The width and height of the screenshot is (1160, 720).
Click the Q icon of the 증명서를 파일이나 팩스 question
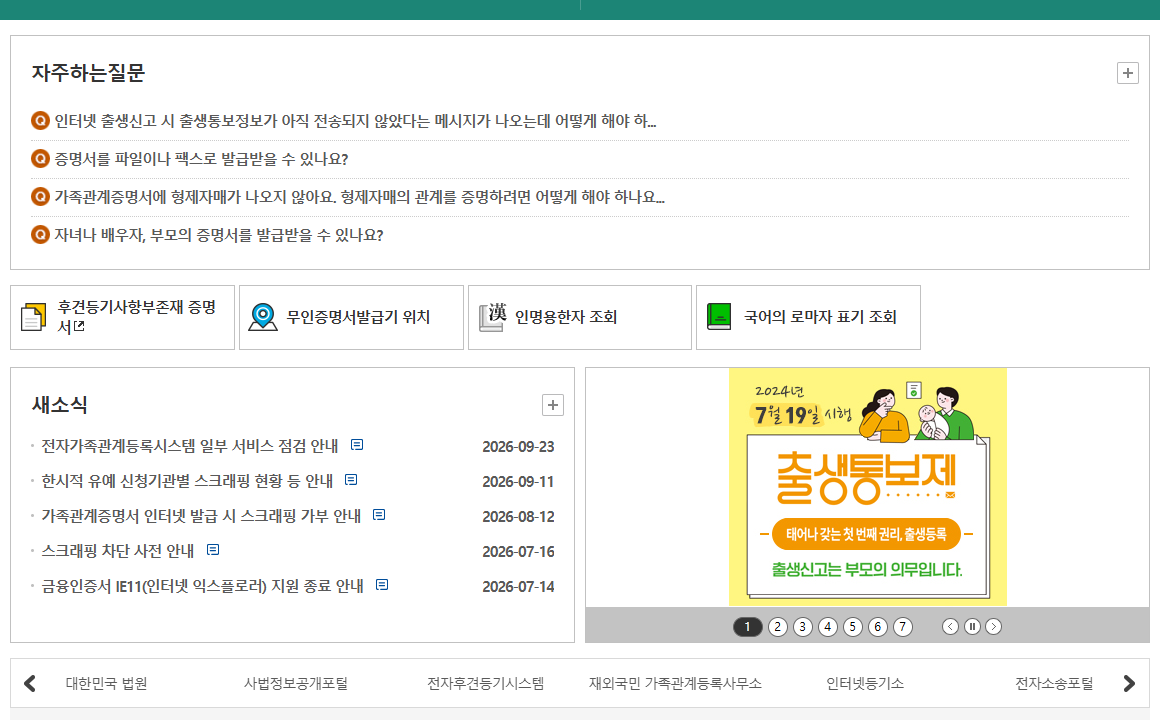(x=40, y=158)
